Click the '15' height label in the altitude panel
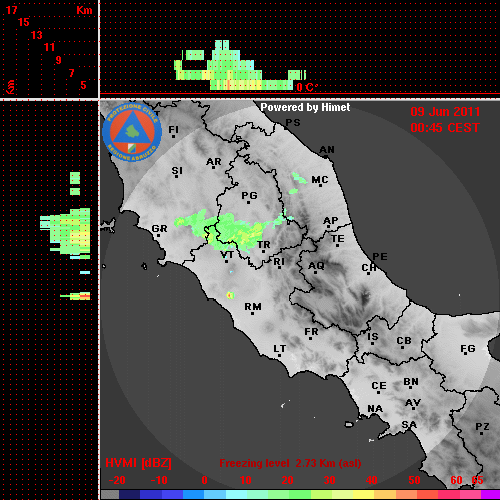Viewport: 500px width, 500px height. pos(24,22)
